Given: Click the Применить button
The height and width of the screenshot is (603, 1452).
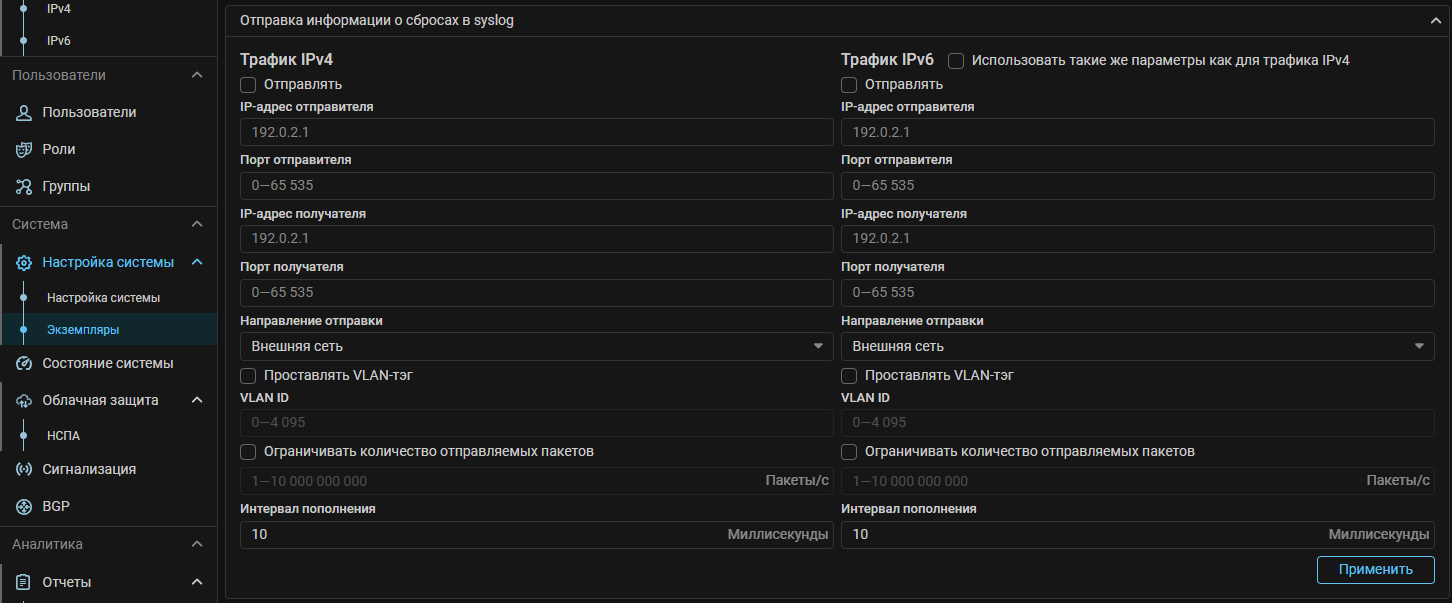Looking at the screenshot, I should pos(1375,570).
